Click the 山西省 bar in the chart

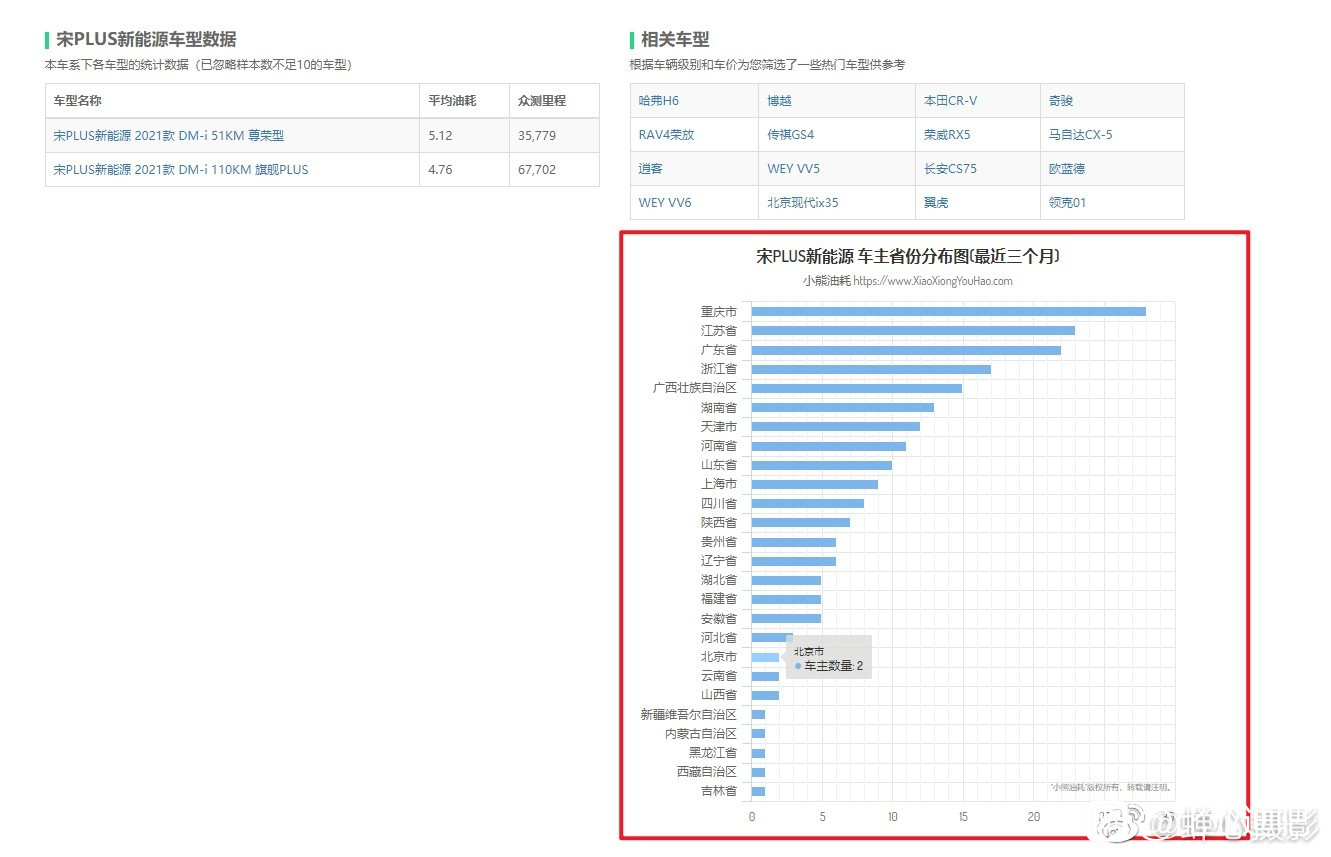(765, 695)
